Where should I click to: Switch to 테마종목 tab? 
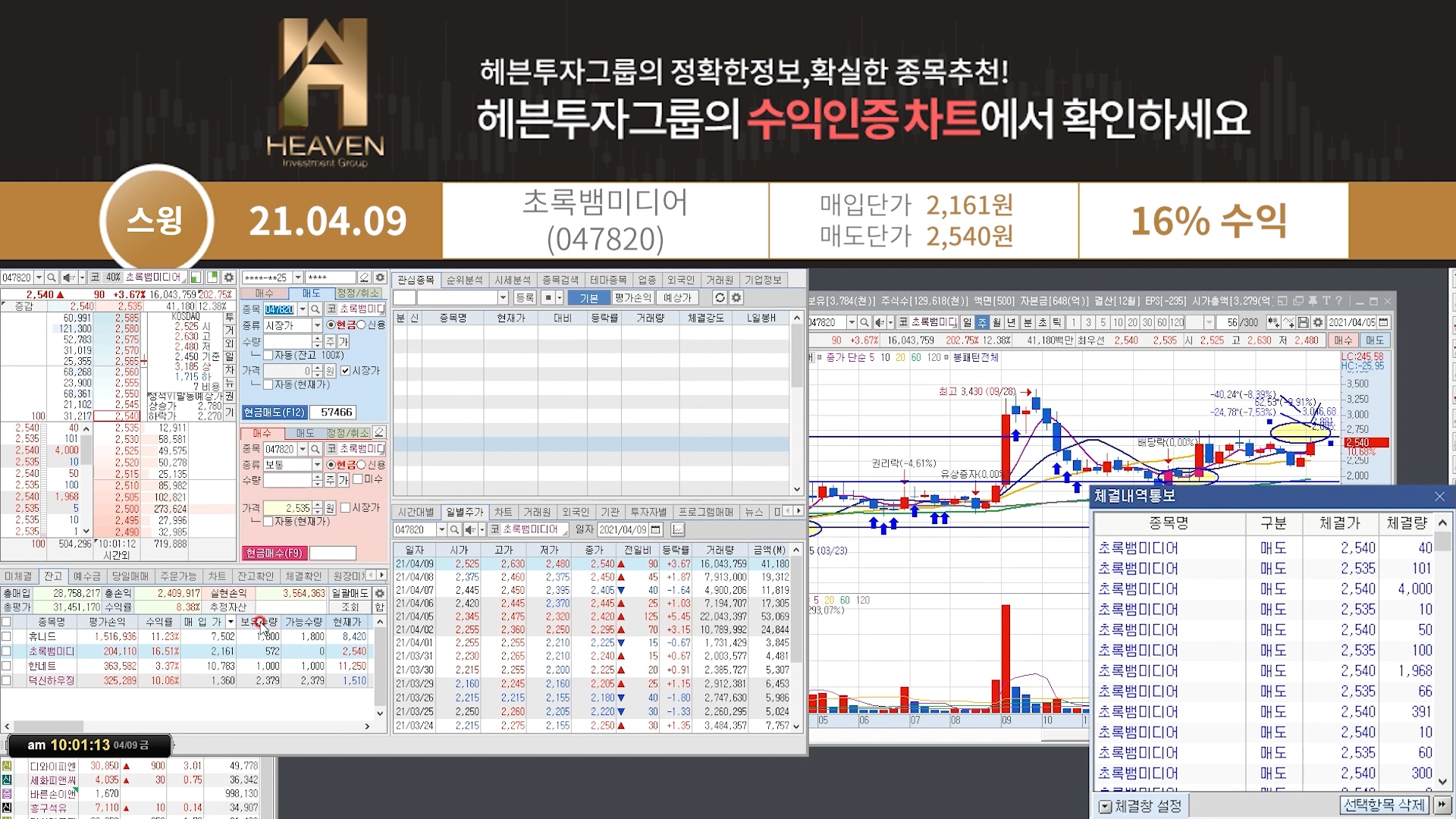point(608,280)
